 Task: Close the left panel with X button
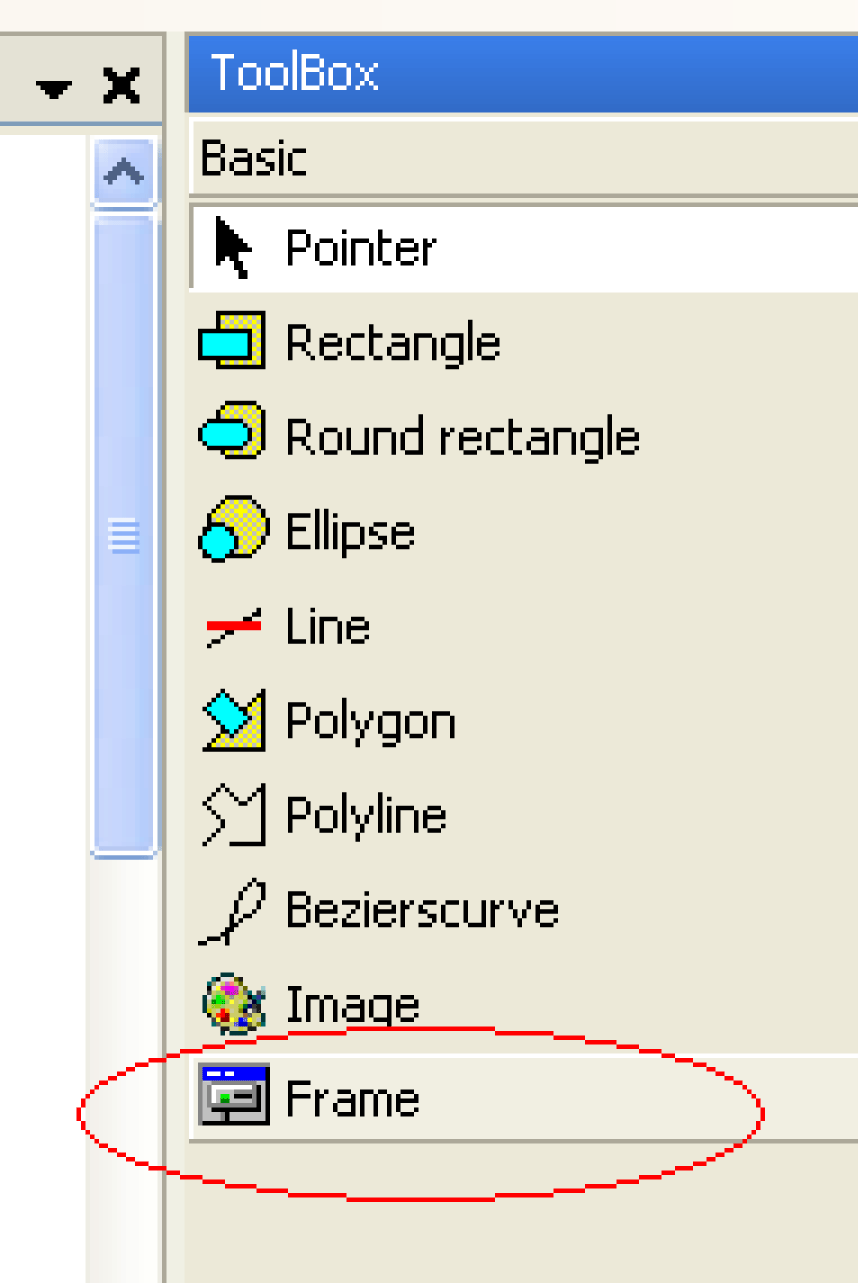coord(122,88)
